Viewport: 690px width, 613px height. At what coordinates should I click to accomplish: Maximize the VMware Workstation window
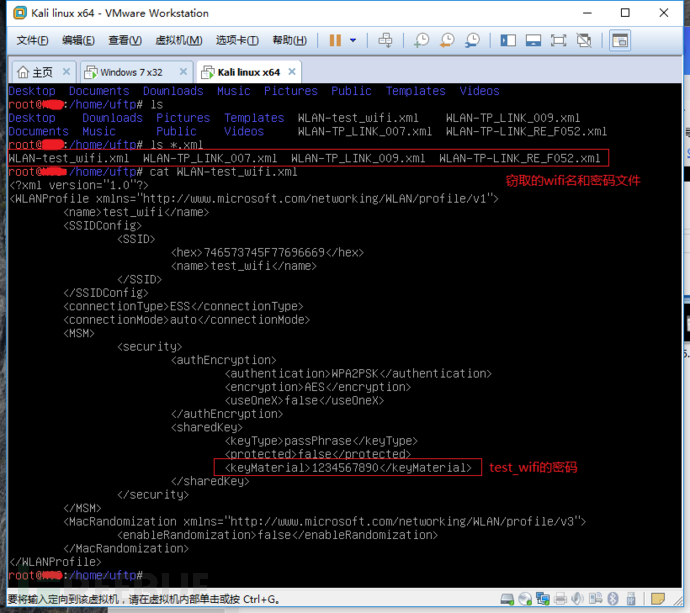[x=625, y=13]
